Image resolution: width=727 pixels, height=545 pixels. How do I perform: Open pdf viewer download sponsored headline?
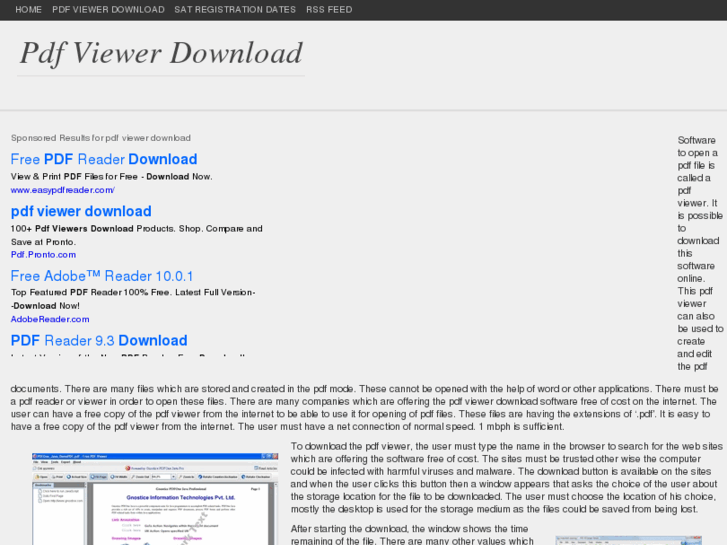[x=81, y=211]
